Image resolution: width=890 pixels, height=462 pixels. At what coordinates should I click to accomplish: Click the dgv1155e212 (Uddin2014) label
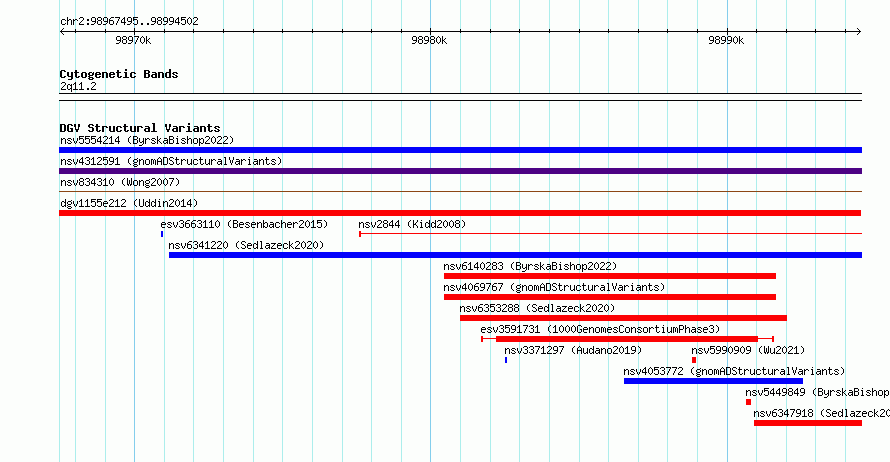click(129, 203)
